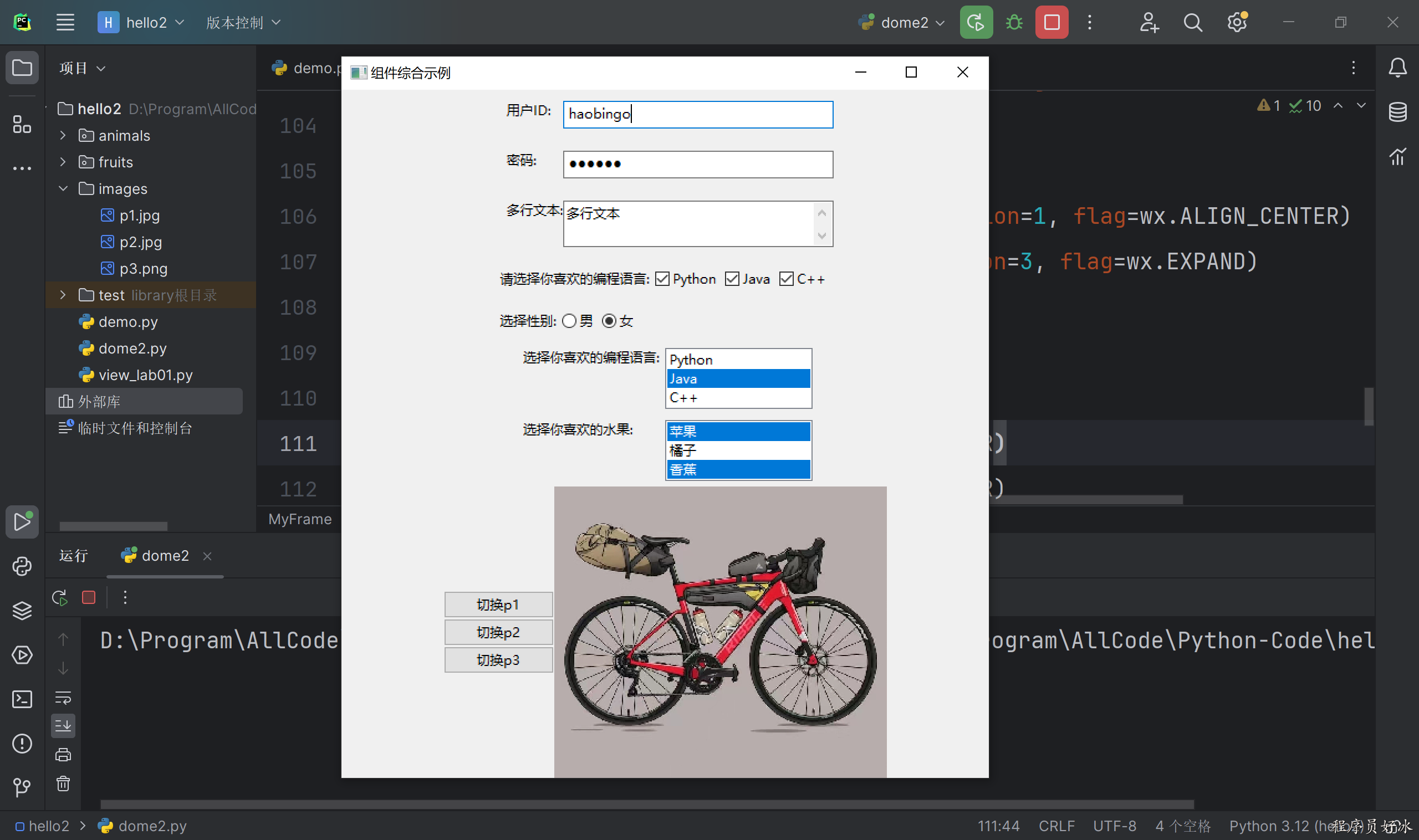The width and height of the screenshot is (1419, 840).
Task: Switch to the dome2 run tab
Action: pos(164,556)
